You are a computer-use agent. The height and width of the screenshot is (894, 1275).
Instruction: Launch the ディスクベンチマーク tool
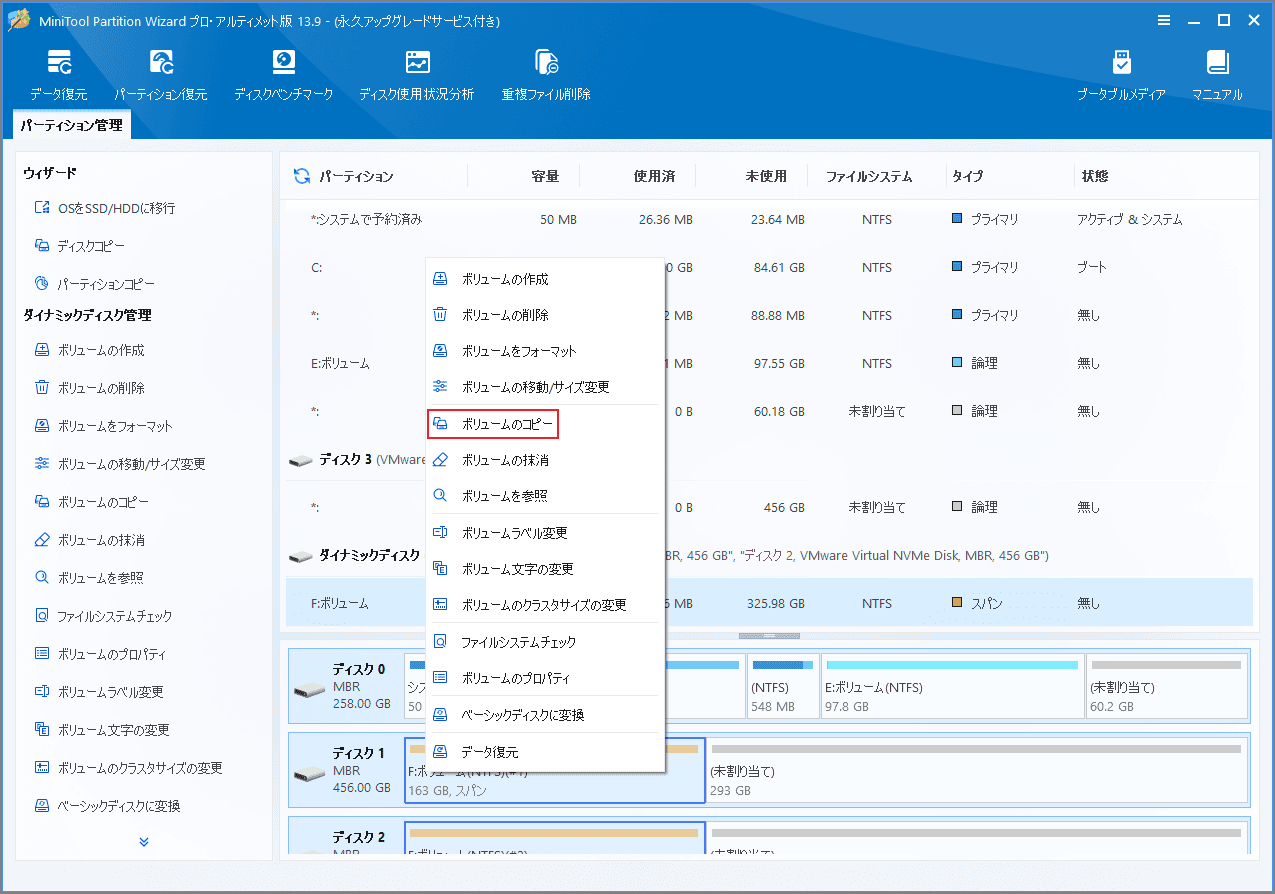(285, 74)
